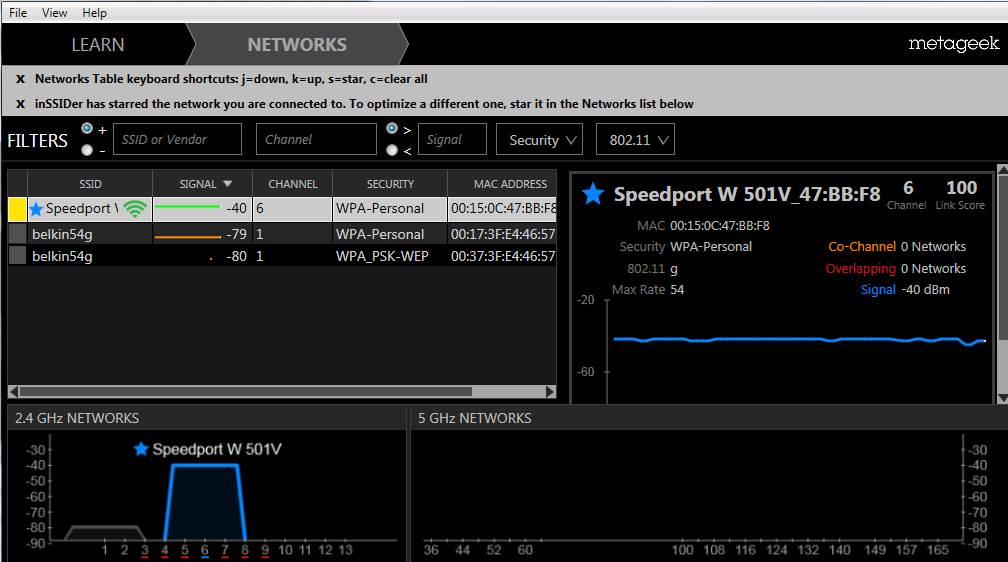Open the File menu

click(17, 13)
